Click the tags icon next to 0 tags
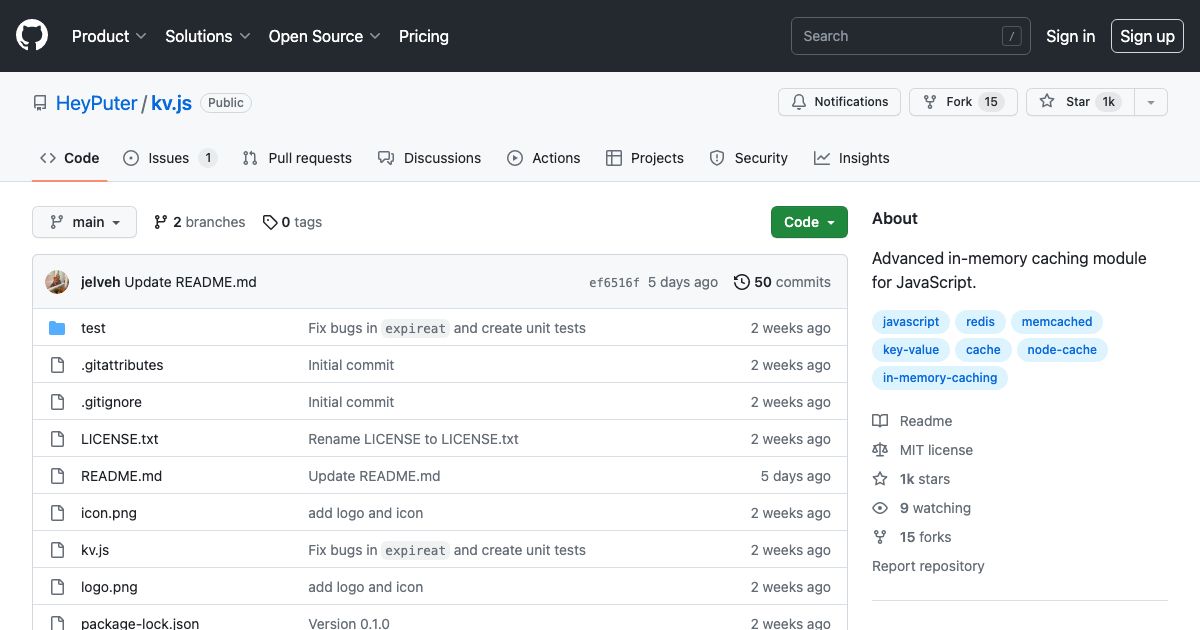The height and width of the screenshot is (630, 1200). coord(268,222)
